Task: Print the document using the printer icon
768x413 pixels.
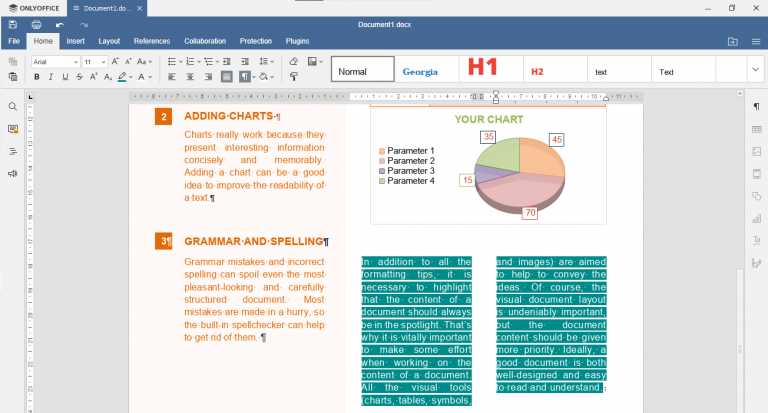Action: (x=36, y=24)
